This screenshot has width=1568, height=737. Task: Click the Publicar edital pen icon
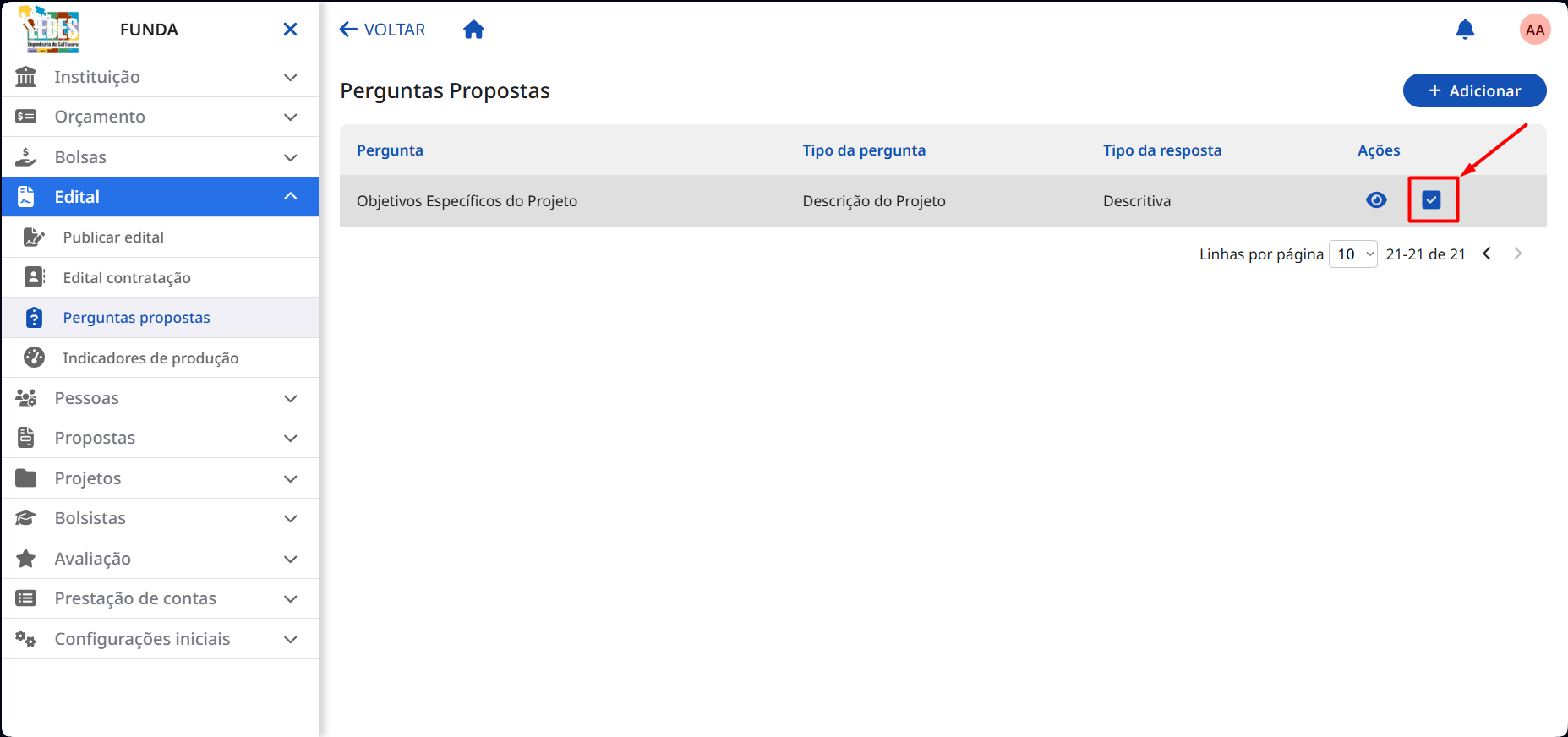(x=34, y=237)
